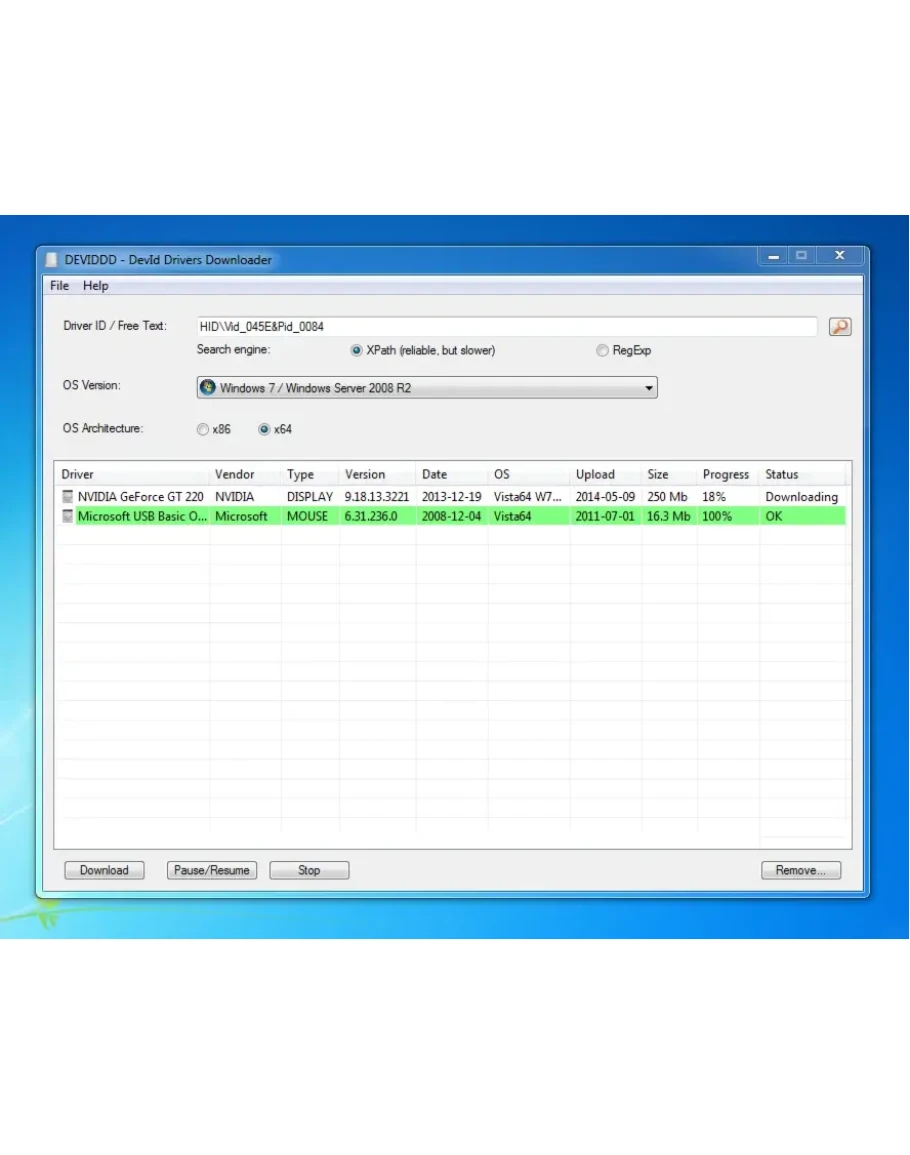This screenshot has width=910, height=1155.
Task: Open the Help menu
Action: click(96, 286)
